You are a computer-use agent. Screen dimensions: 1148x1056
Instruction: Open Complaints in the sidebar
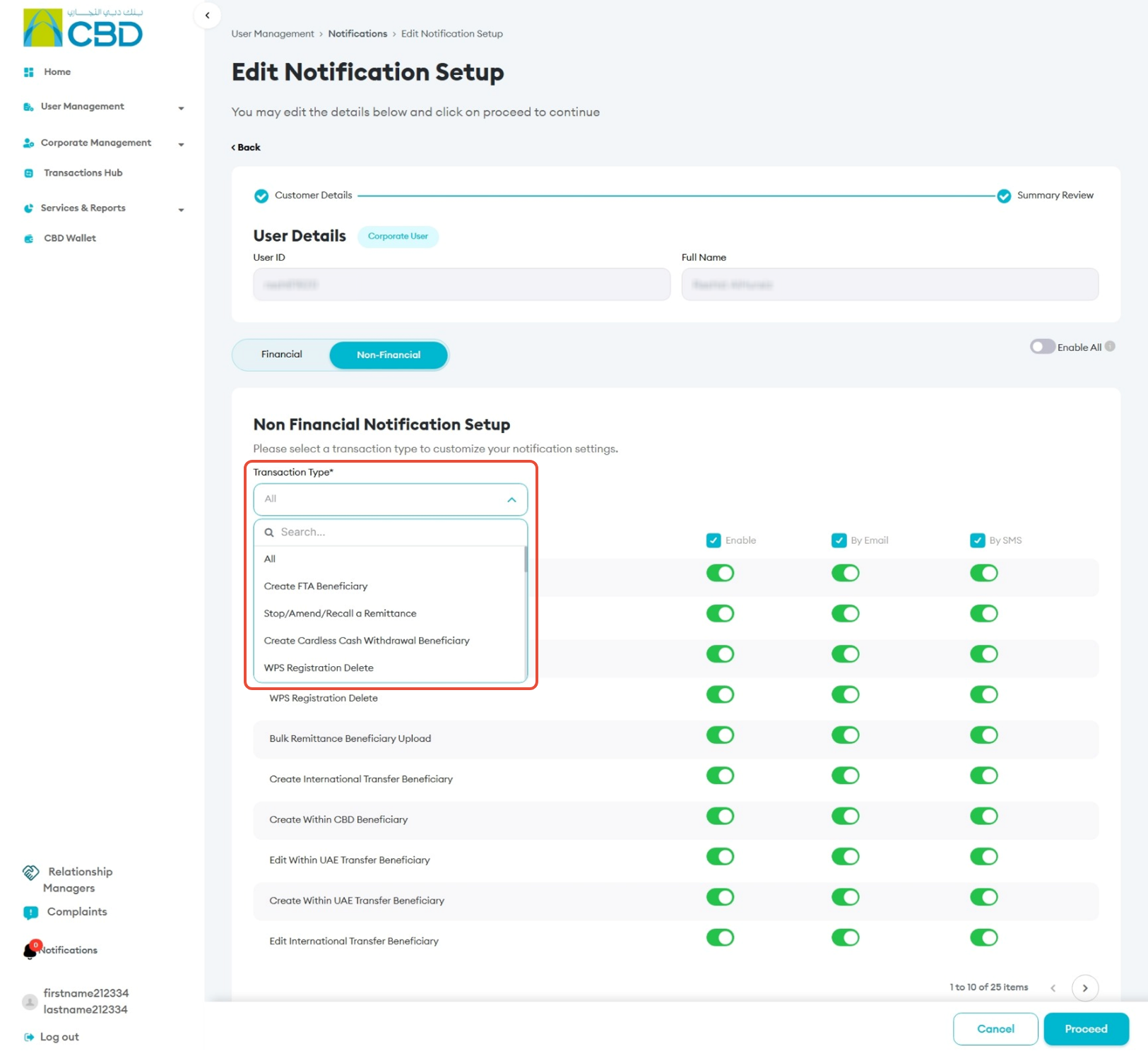click(x=77, y=912)
